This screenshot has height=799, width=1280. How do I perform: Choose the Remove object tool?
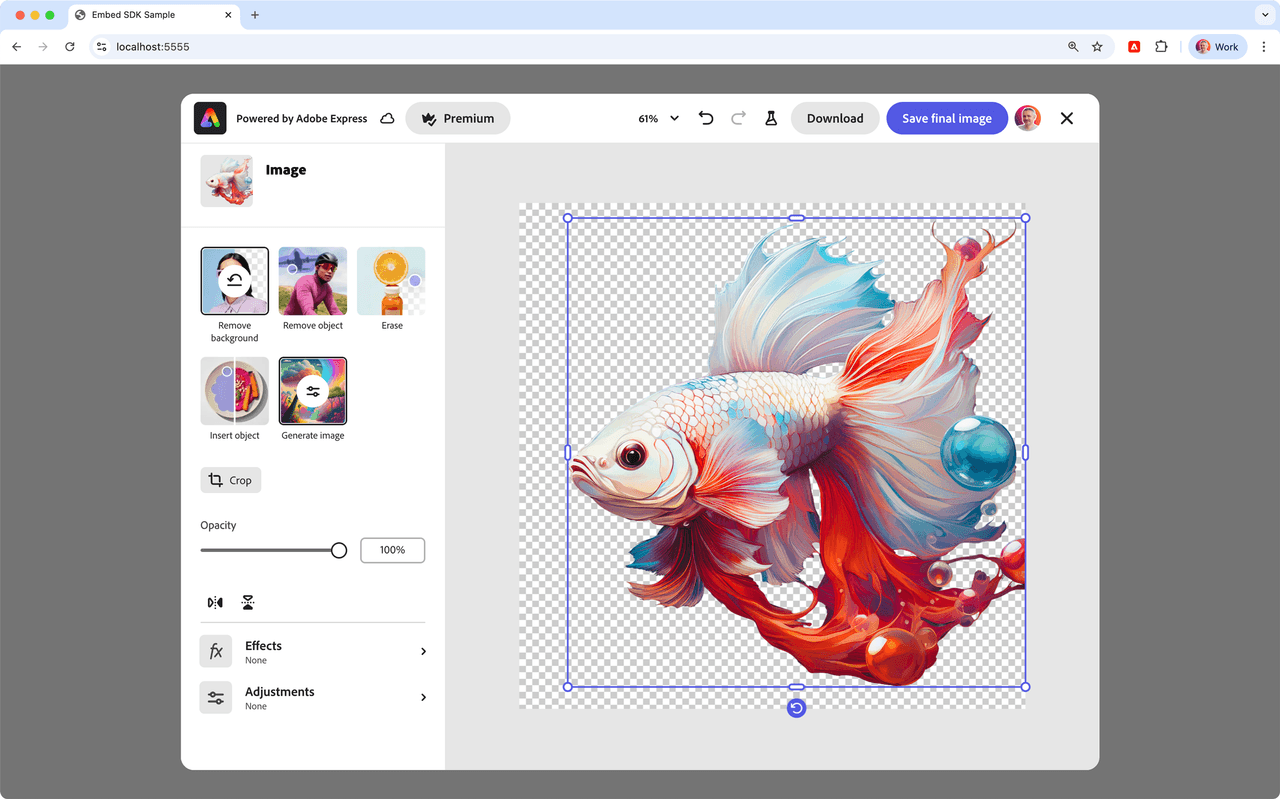tap(313, 281)
